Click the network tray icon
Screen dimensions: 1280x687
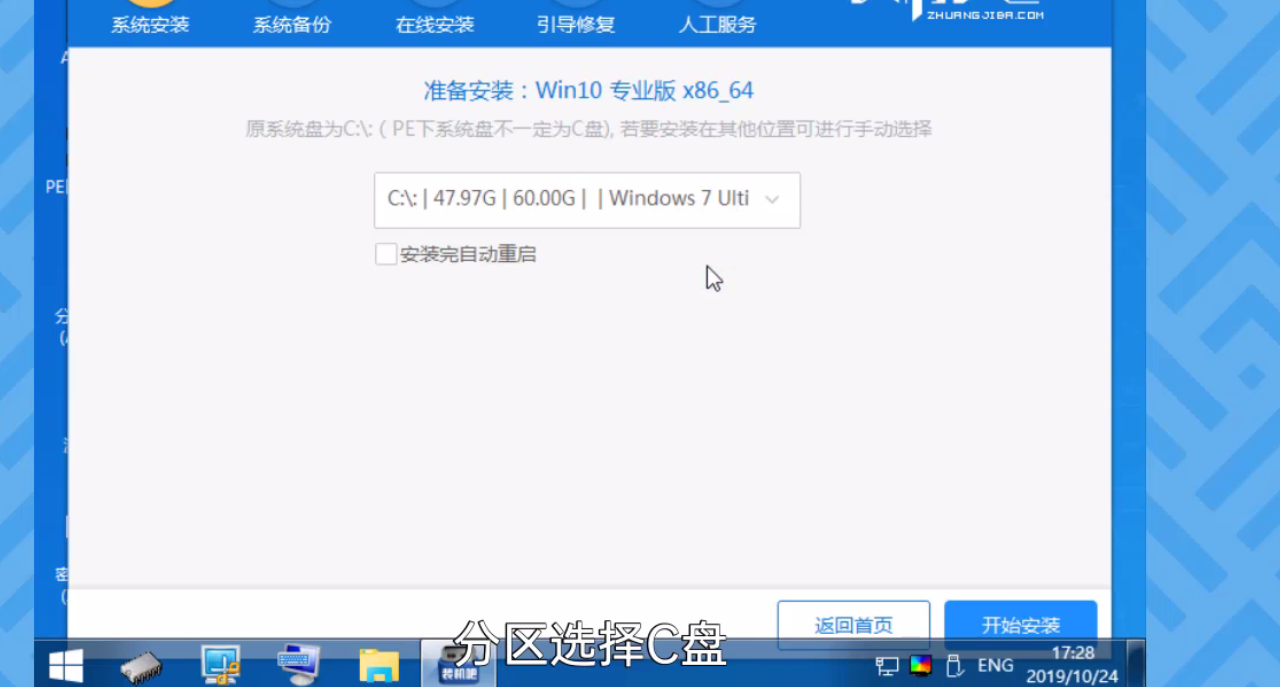pyautogui.click(x=887, y=666)
